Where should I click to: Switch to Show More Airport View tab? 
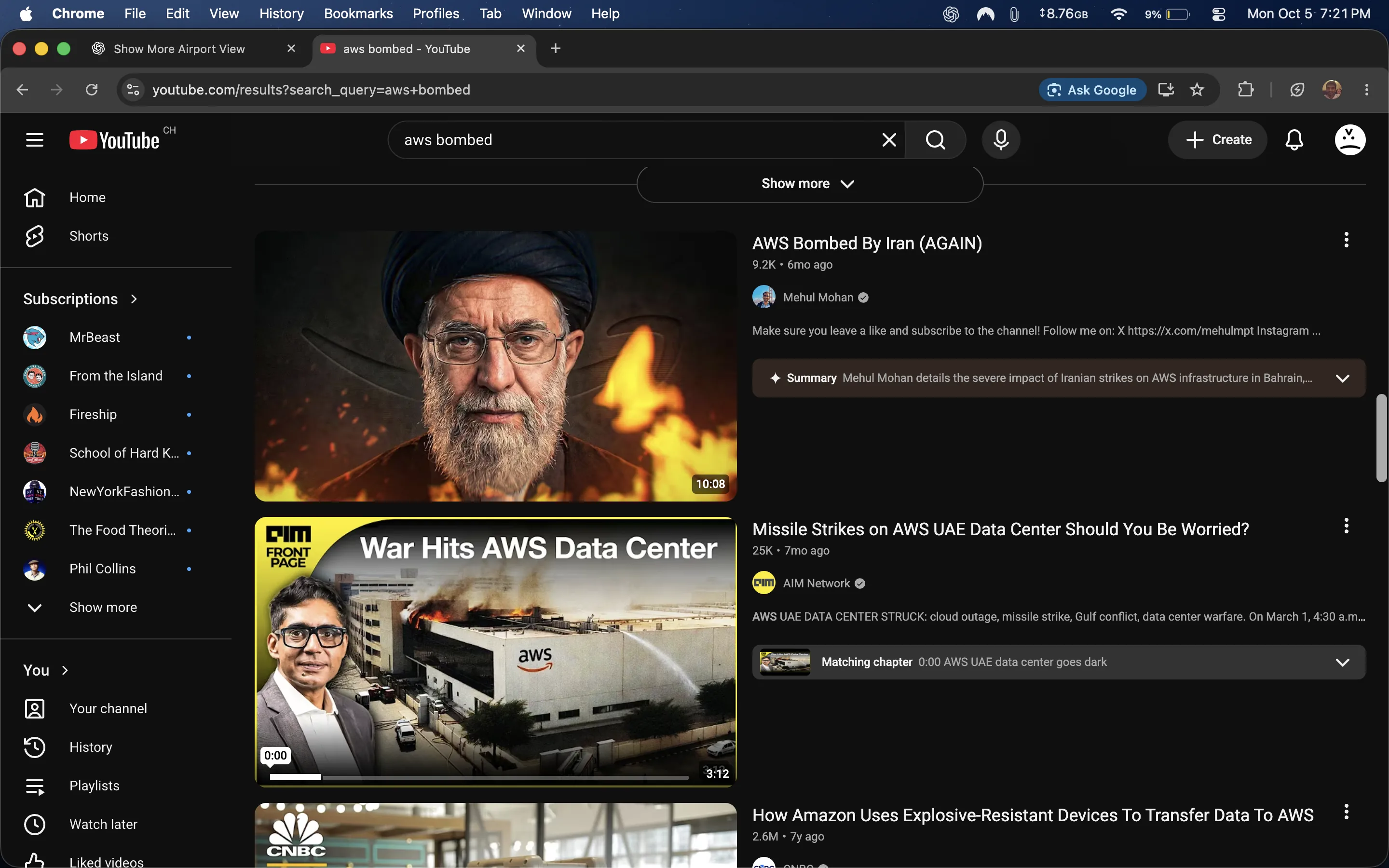coord(179,49)
